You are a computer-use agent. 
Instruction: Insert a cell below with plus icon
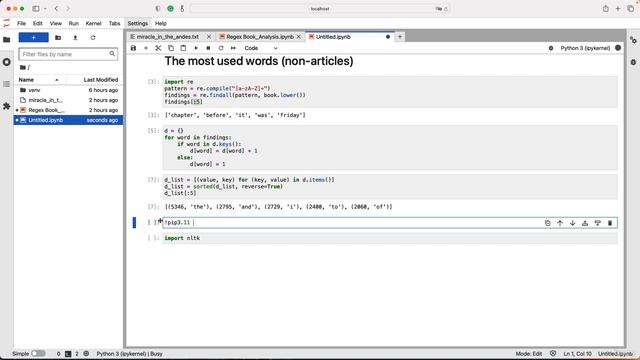tap(146, 48)
